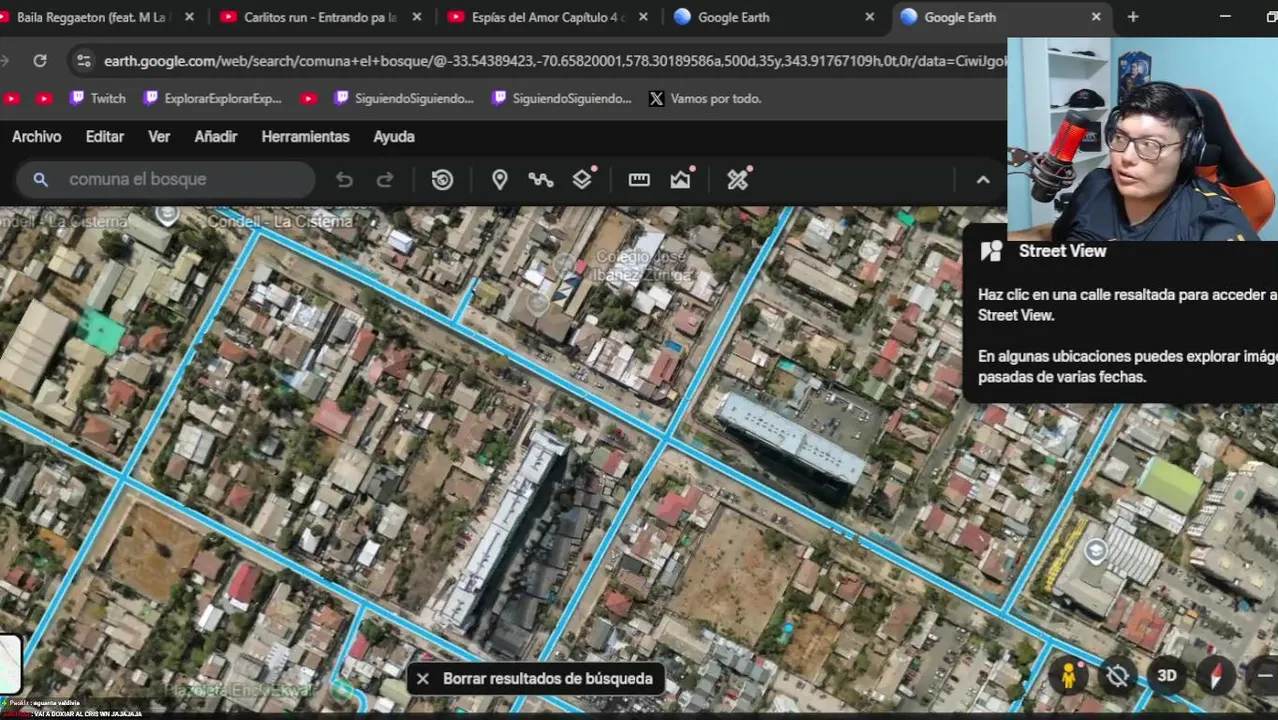1278x720 pixels.
Task: Close the active Google Earth tab
Action: pos(1096,17)
